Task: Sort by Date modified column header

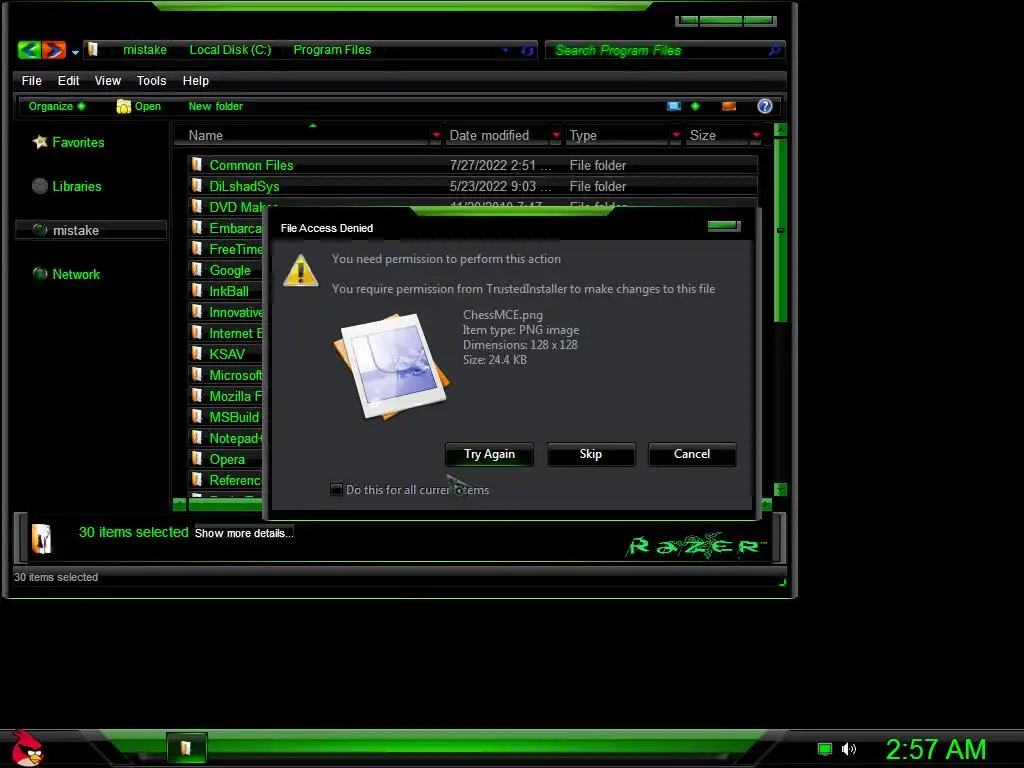Action: coord(496,136)
